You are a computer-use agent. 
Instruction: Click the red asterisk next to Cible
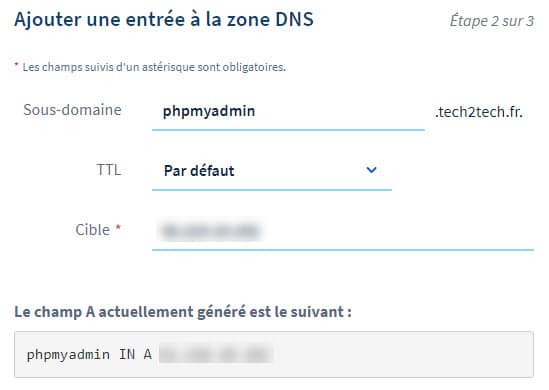tap(118, 228)
